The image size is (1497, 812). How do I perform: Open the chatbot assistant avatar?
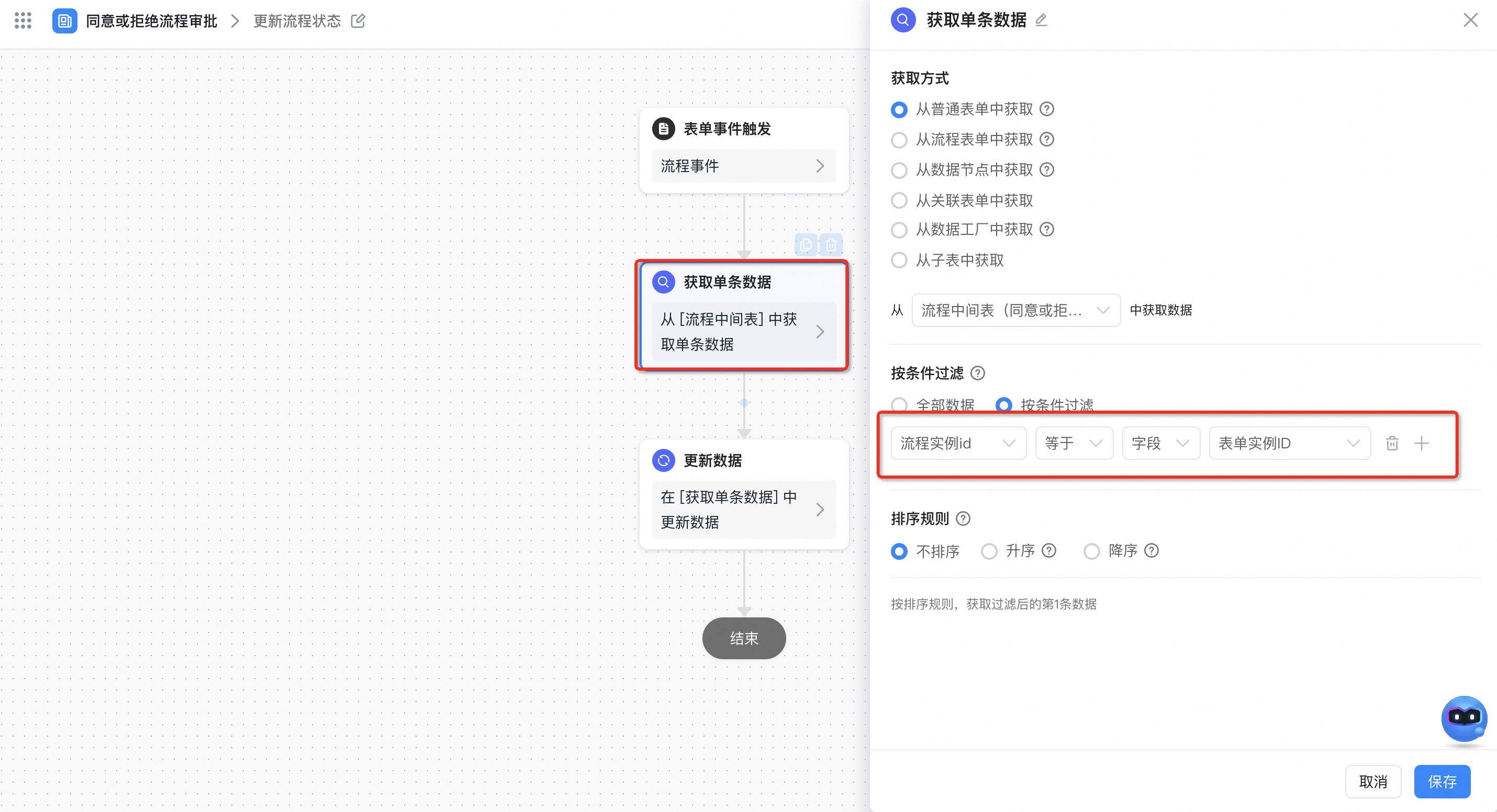(1464, 719)
